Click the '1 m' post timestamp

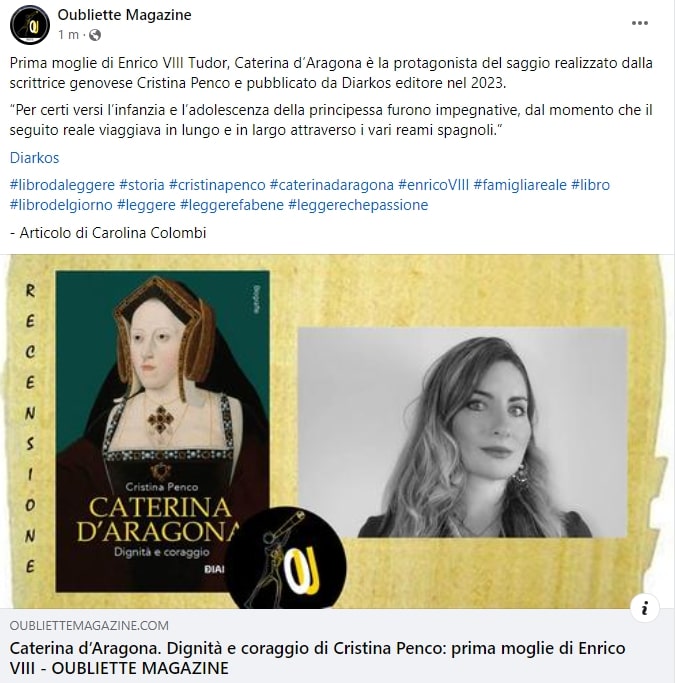point(68,34)
